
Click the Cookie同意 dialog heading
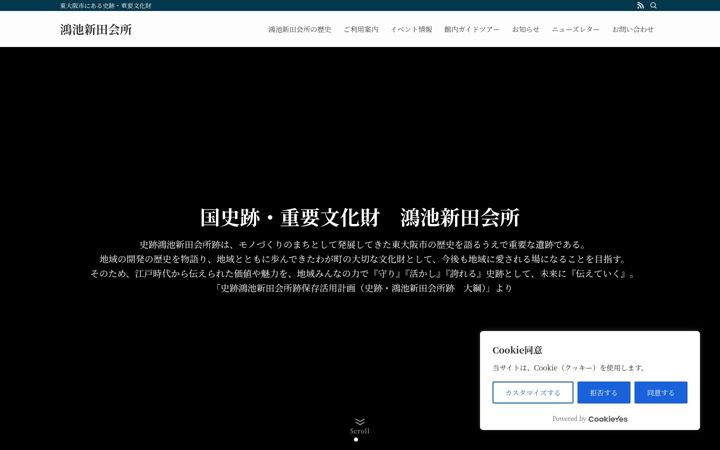coord(517,350)
